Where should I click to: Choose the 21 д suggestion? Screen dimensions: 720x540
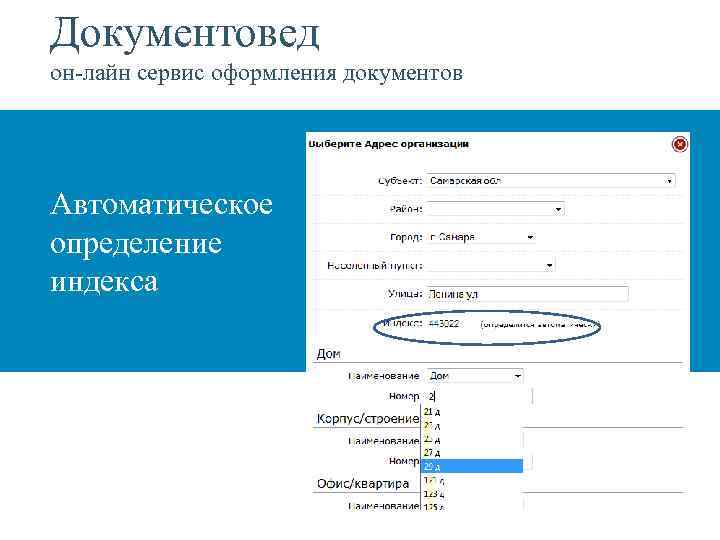(472, 412)
